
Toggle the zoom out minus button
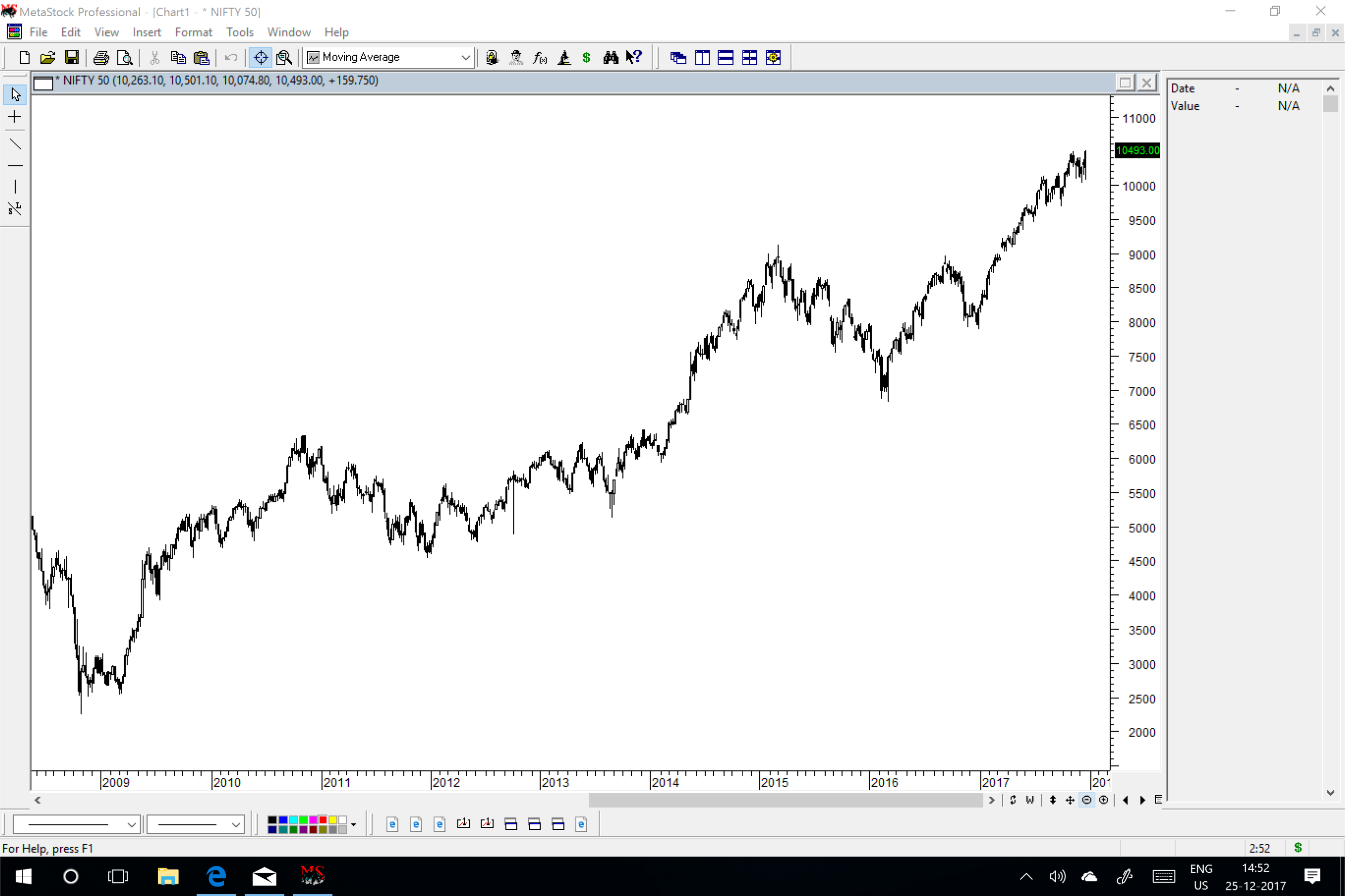(1087, 800)
